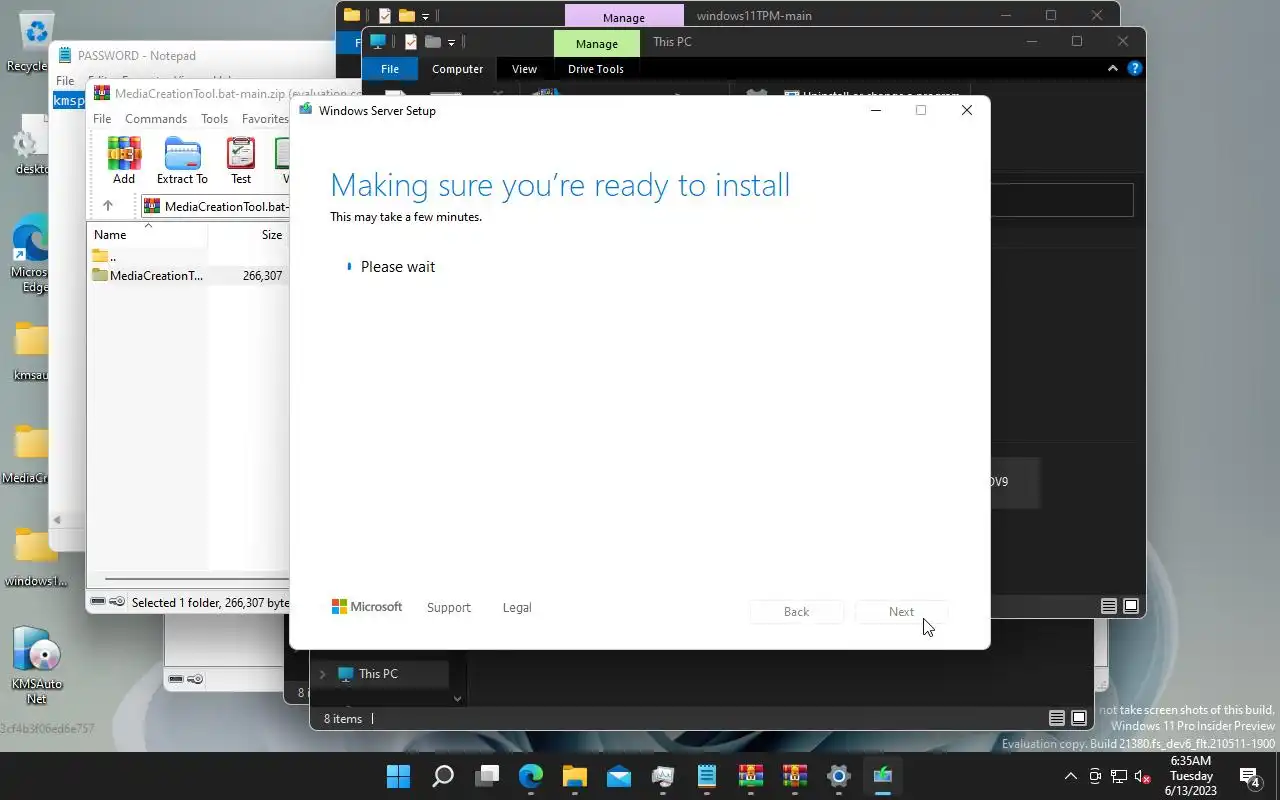1280x800 pixels.
Task: Open the Settings gear on the taskbar
Action: (x=839, y=776)
